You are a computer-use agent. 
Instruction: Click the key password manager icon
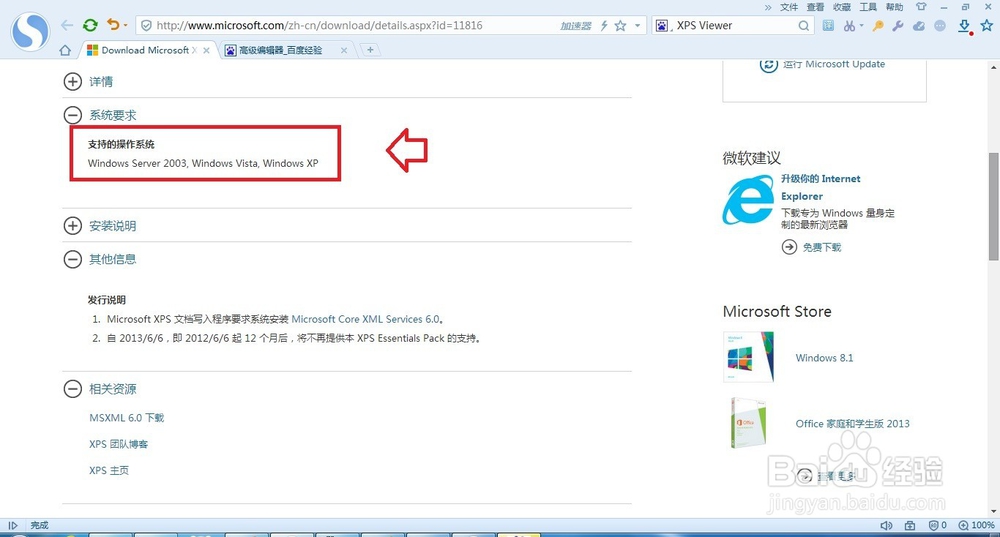coord(878,26)
